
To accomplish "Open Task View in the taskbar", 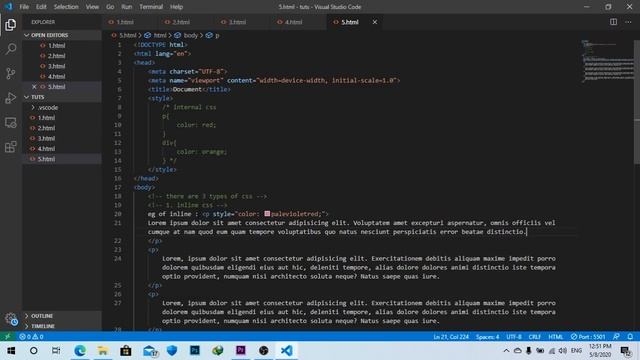I will click(56, 351).
